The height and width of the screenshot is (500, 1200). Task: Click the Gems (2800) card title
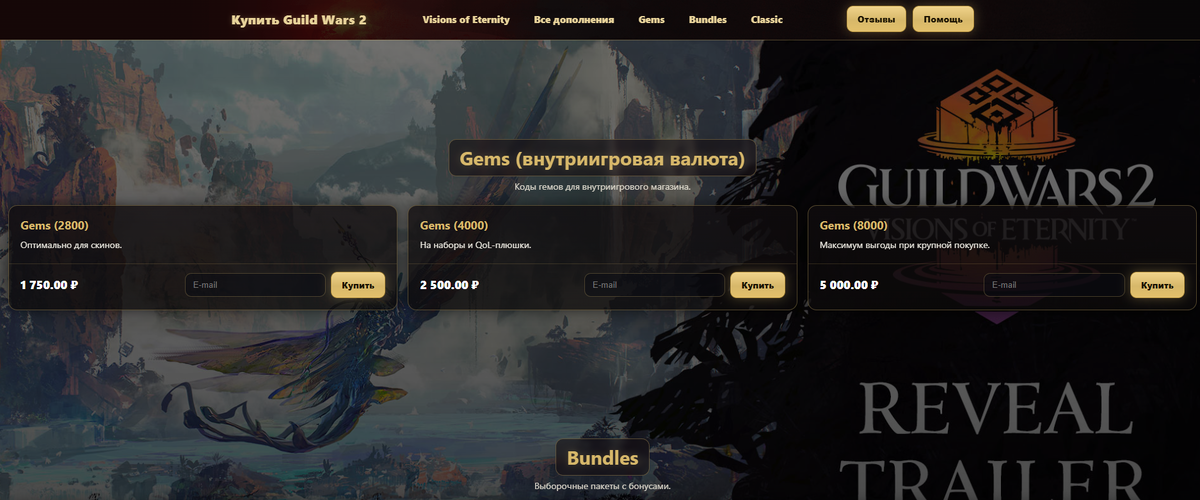point(54,225)
